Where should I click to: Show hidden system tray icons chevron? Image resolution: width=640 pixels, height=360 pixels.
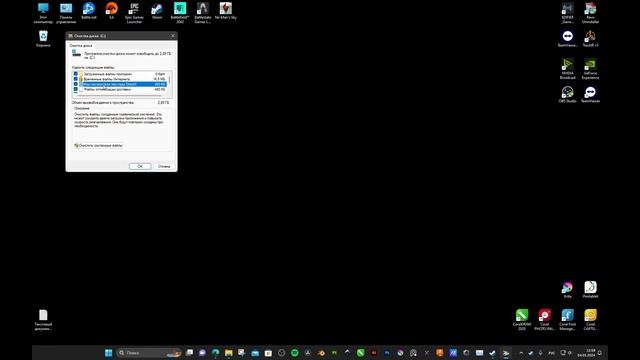[x=521, y=353]
